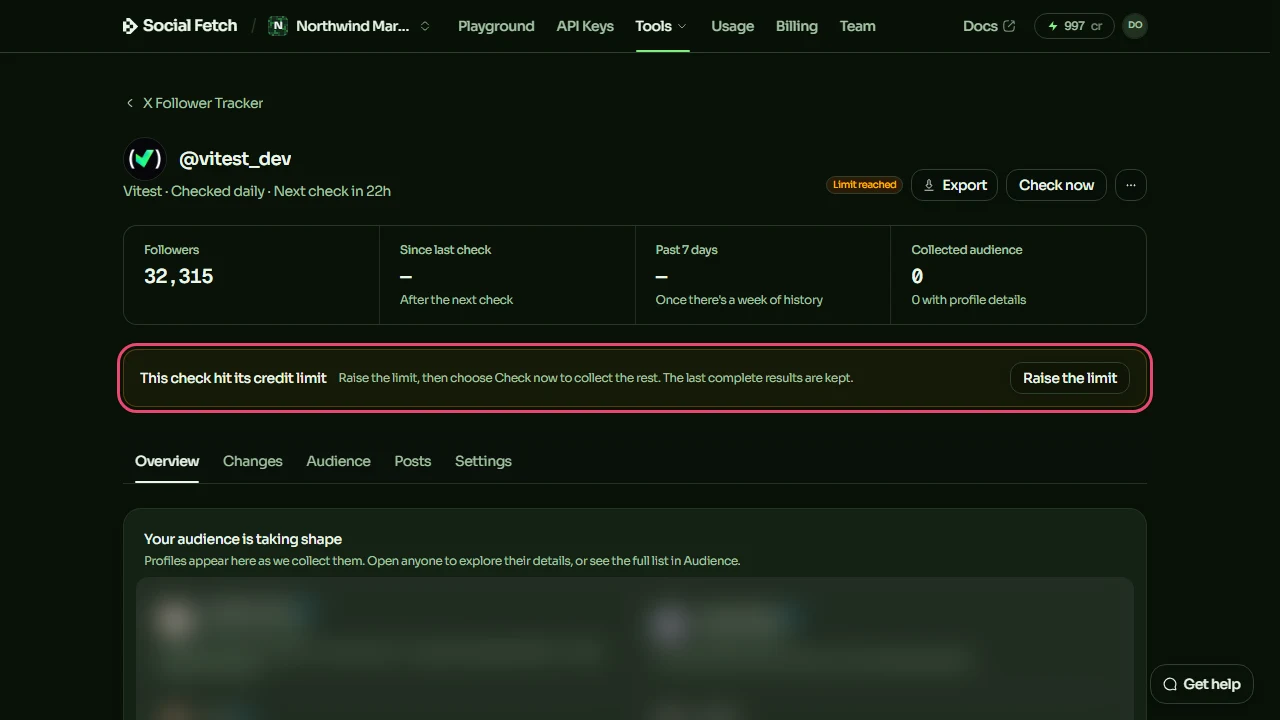The height and width of the screenshot is (720, 1280).
Task: Export the follower data
Action: (954, 185)
